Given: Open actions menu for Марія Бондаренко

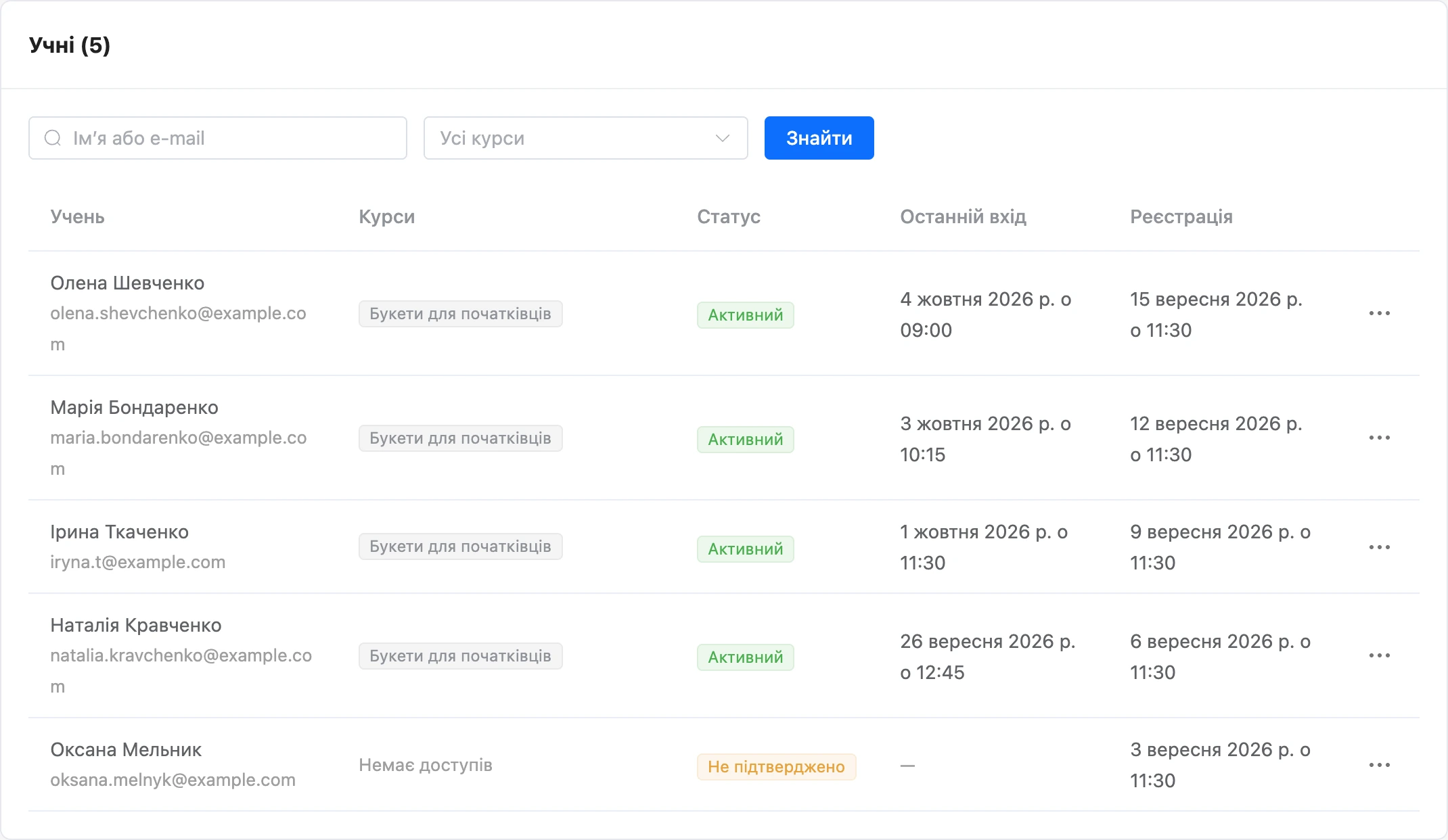Looking at the screenshot, I should 1379,438.
